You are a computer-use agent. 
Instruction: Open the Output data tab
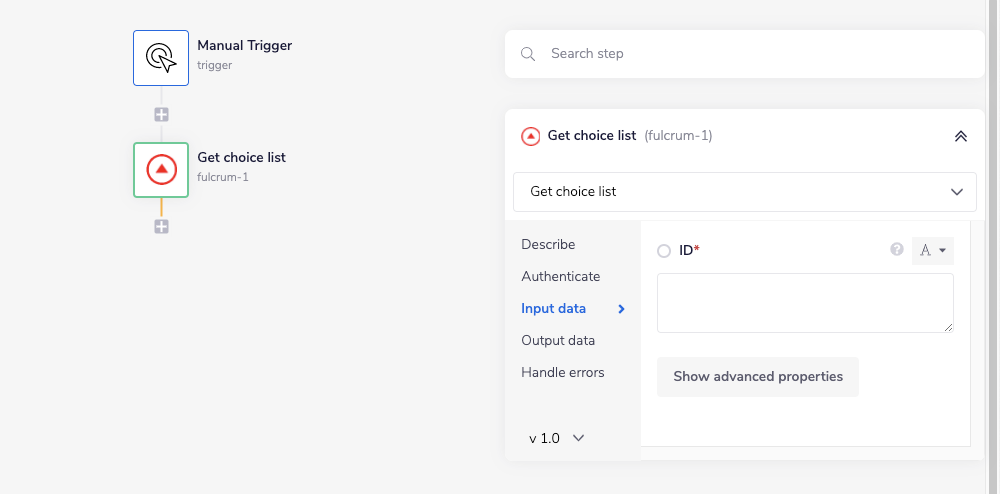(x=558, y=340)
